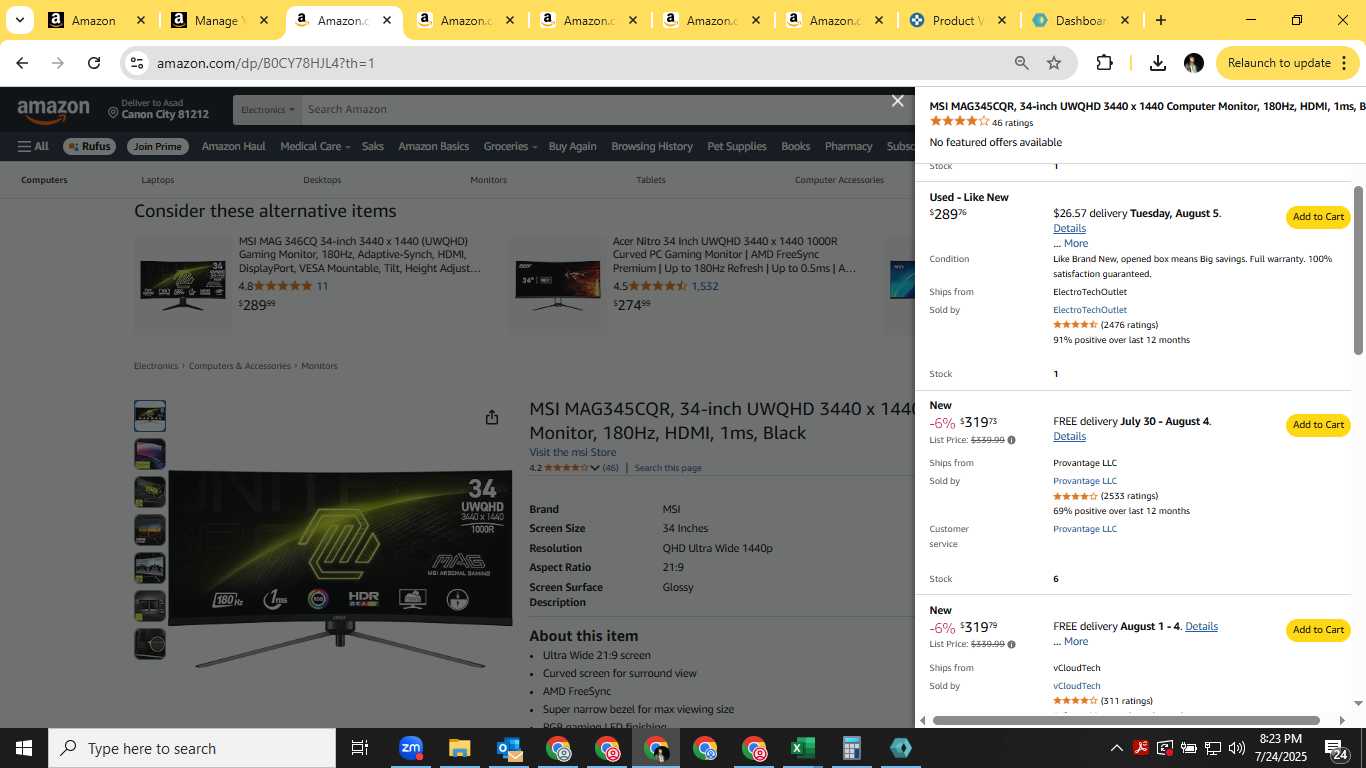Open the Windows Start menu

point(23,748)
